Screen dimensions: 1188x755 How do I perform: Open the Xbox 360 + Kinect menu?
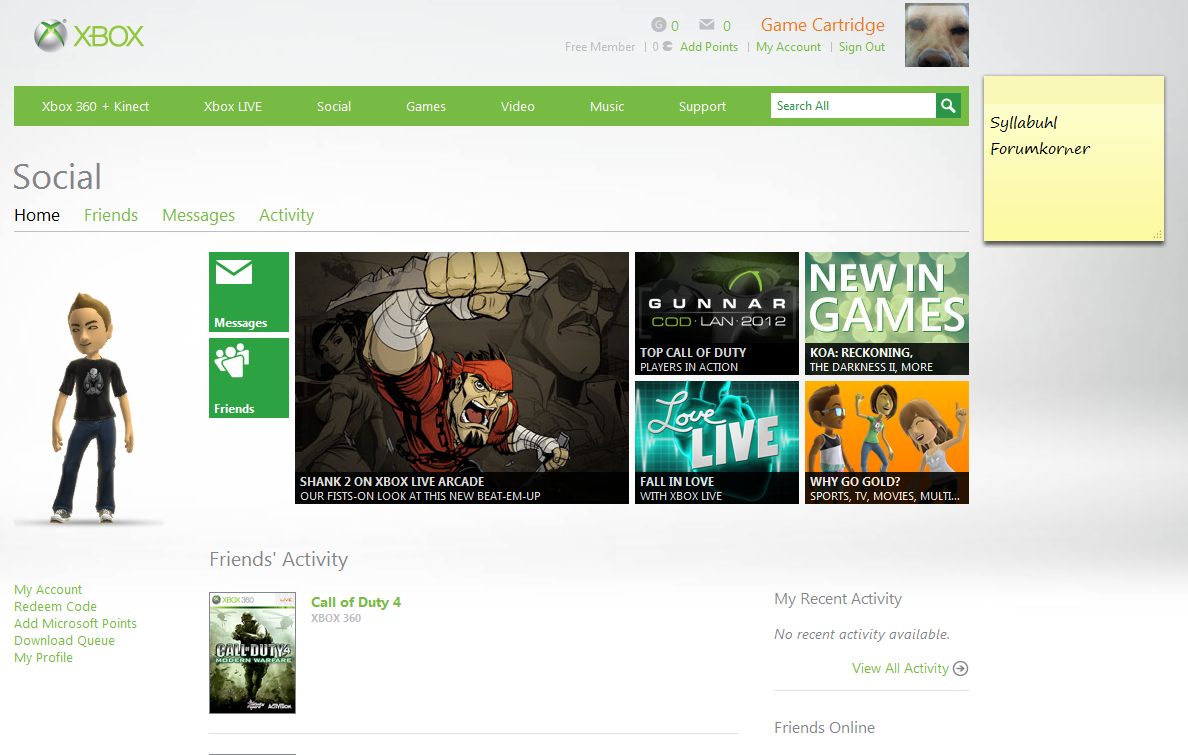95,106
